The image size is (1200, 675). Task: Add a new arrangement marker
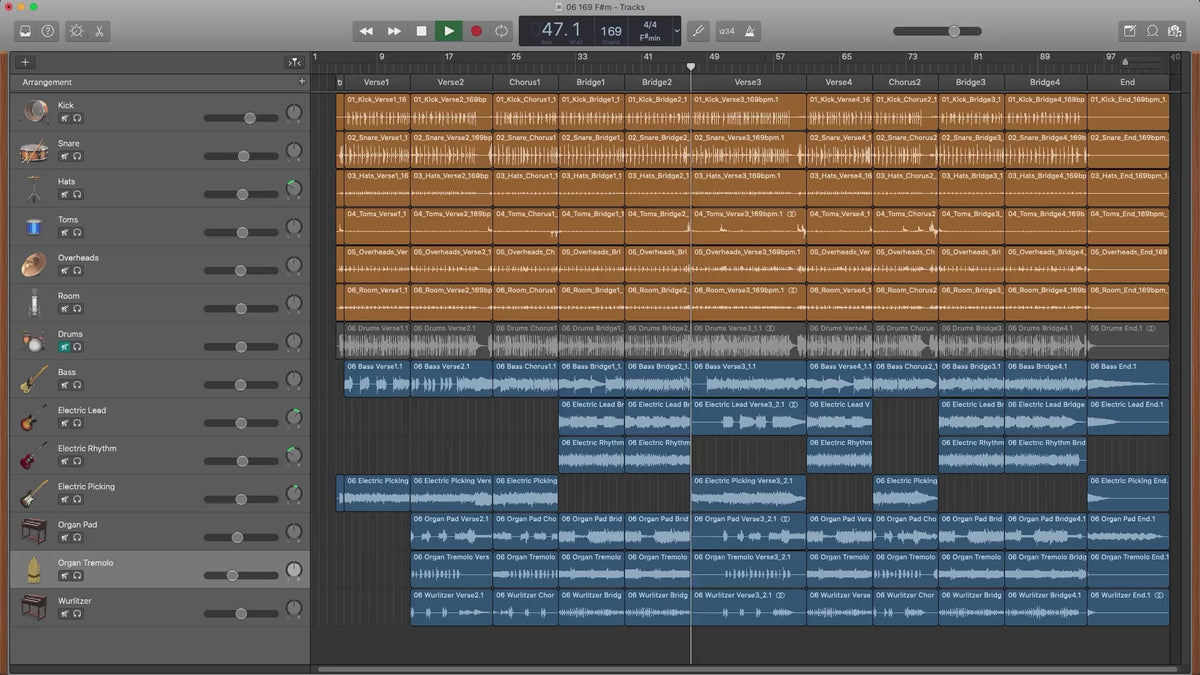coord(302,82)
